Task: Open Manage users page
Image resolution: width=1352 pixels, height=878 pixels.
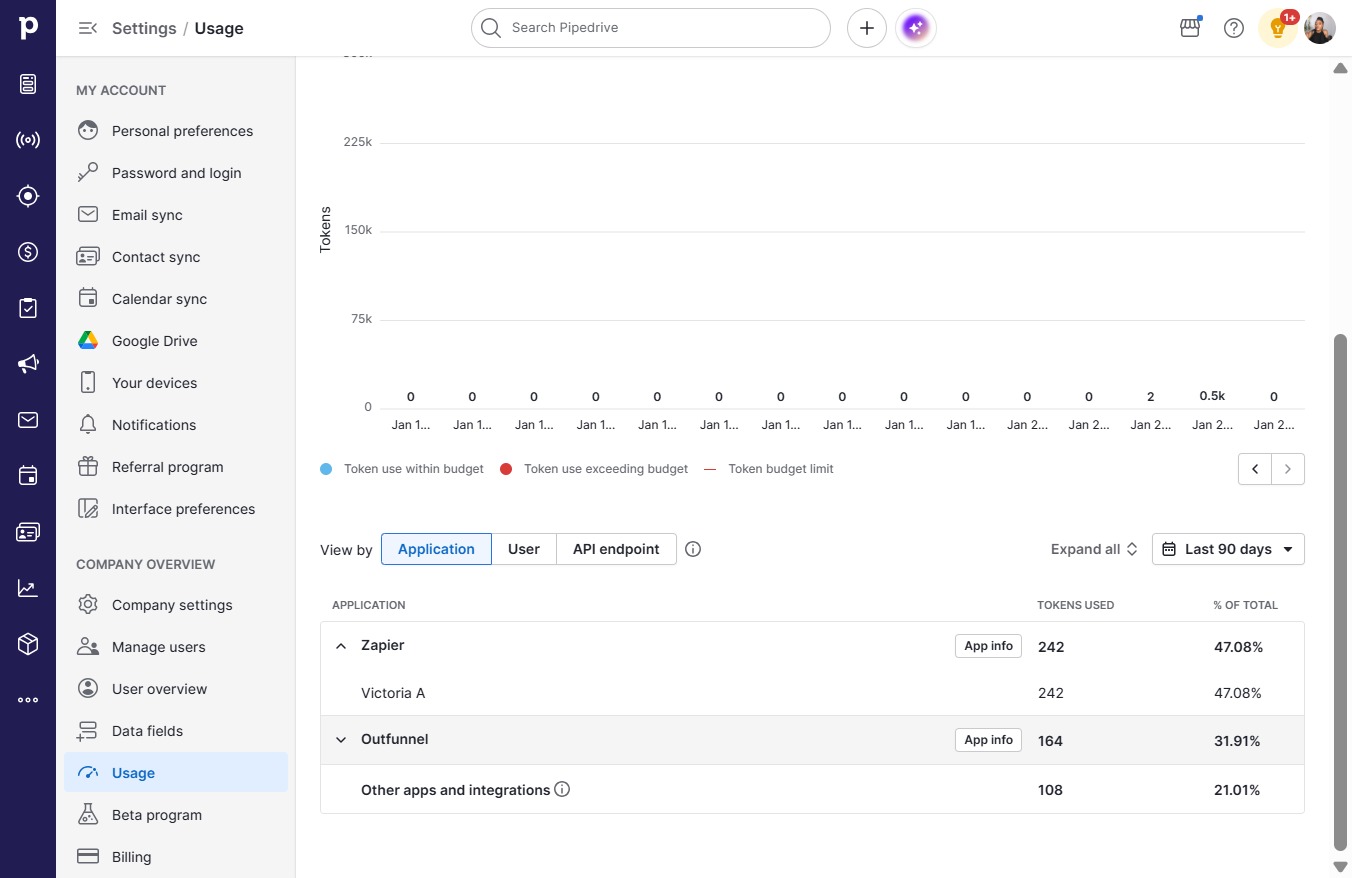Action: tap(176, 647)
